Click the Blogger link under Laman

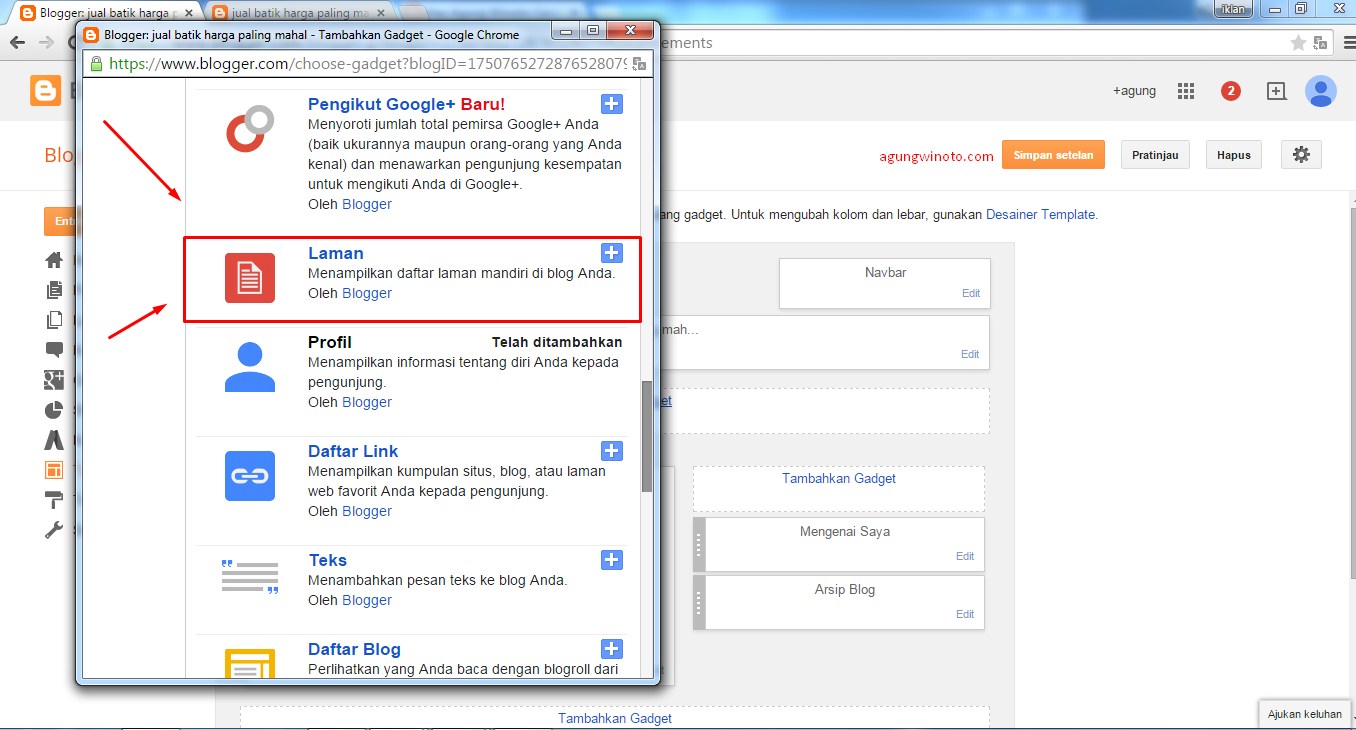(x=367, y=293)
